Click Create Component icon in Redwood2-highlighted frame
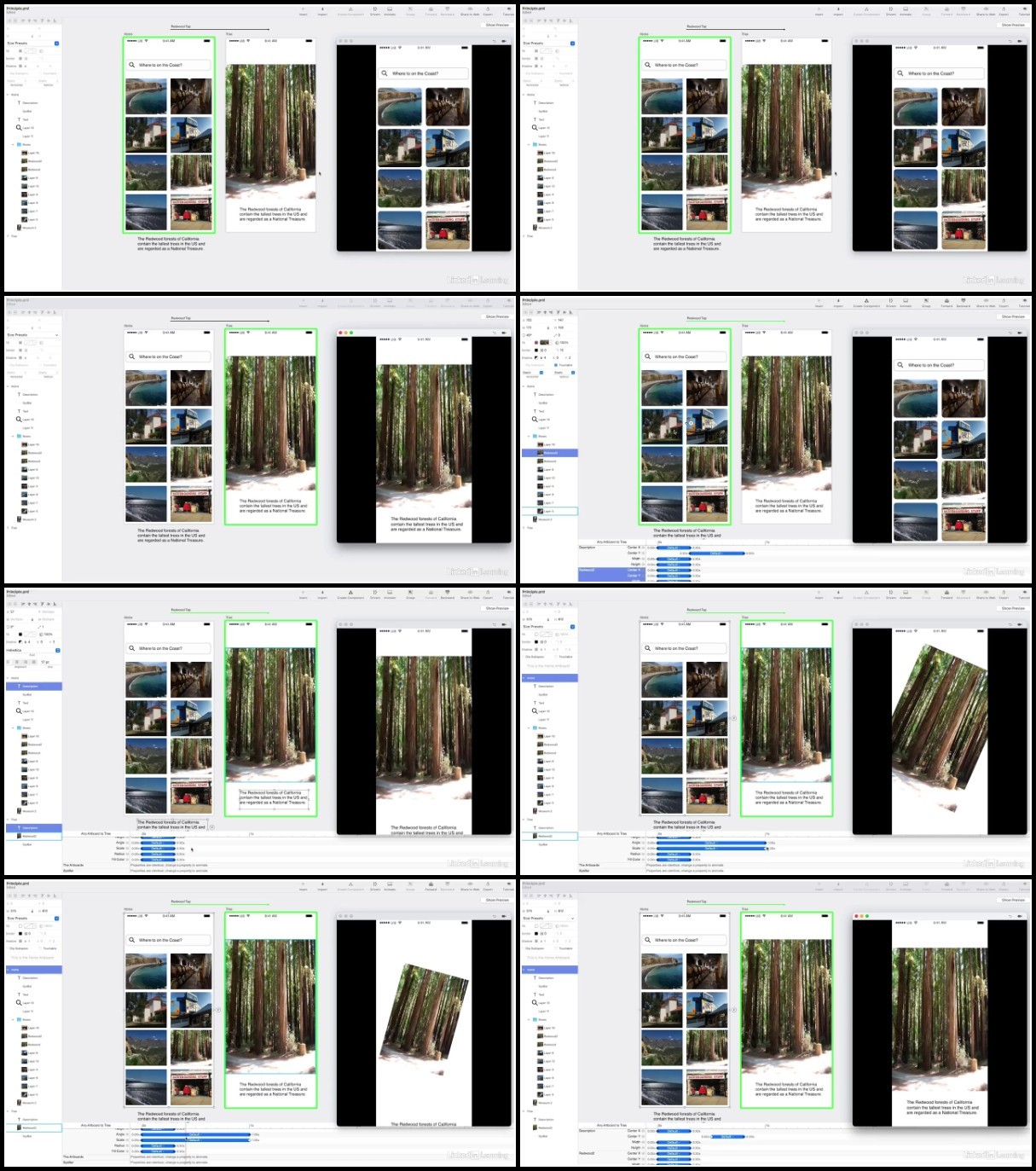The image size is (1036, 1171). coord(866,300)
